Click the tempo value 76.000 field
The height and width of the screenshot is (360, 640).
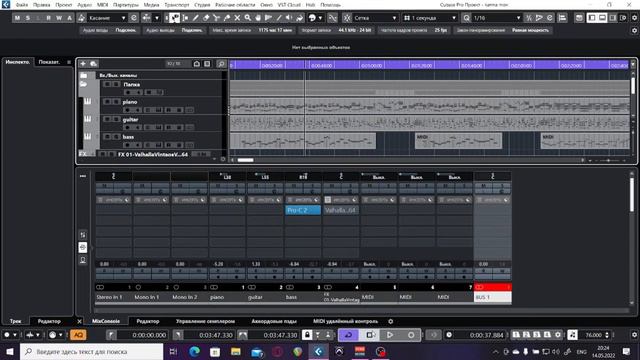pos(594,335)
